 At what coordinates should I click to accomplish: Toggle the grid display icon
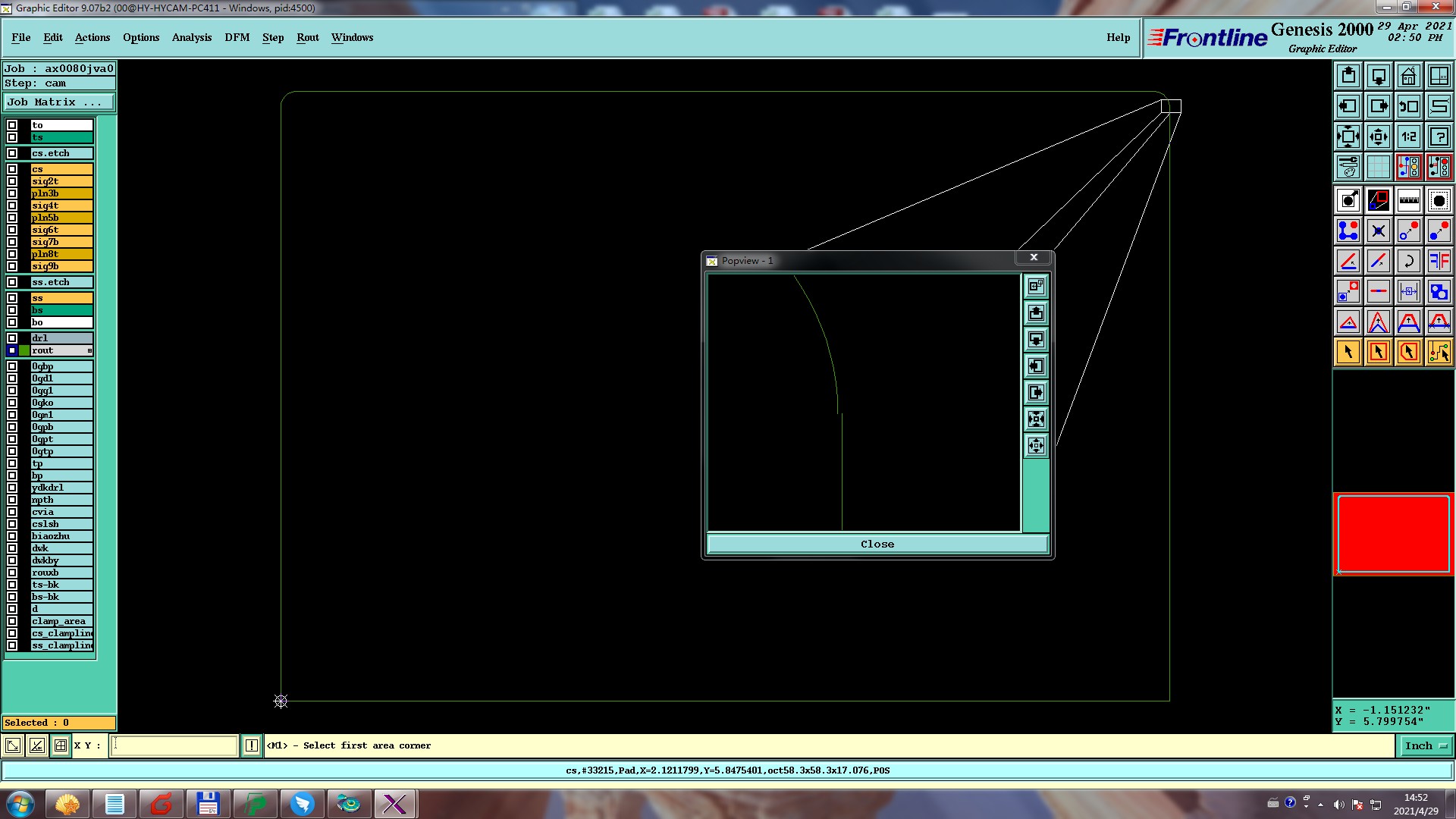coord(1378,167)
